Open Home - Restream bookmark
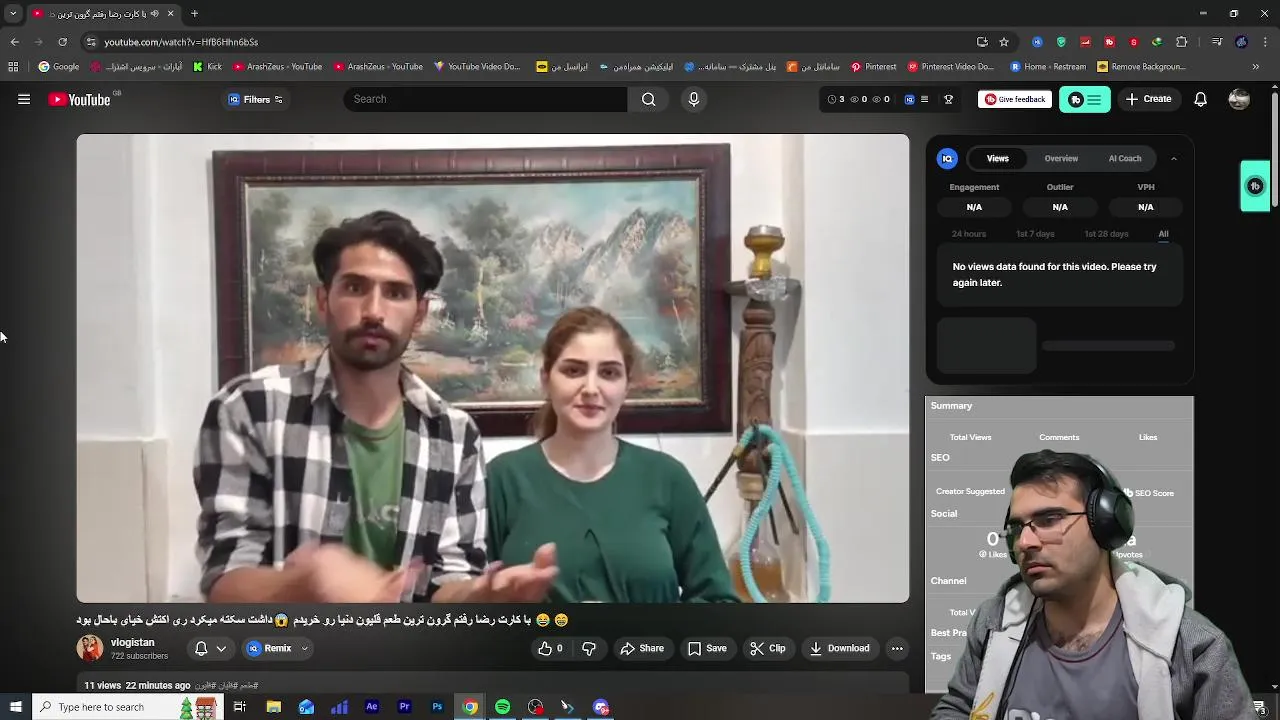Screen dimensions: 1280x720 click(x=1047, y=67)
